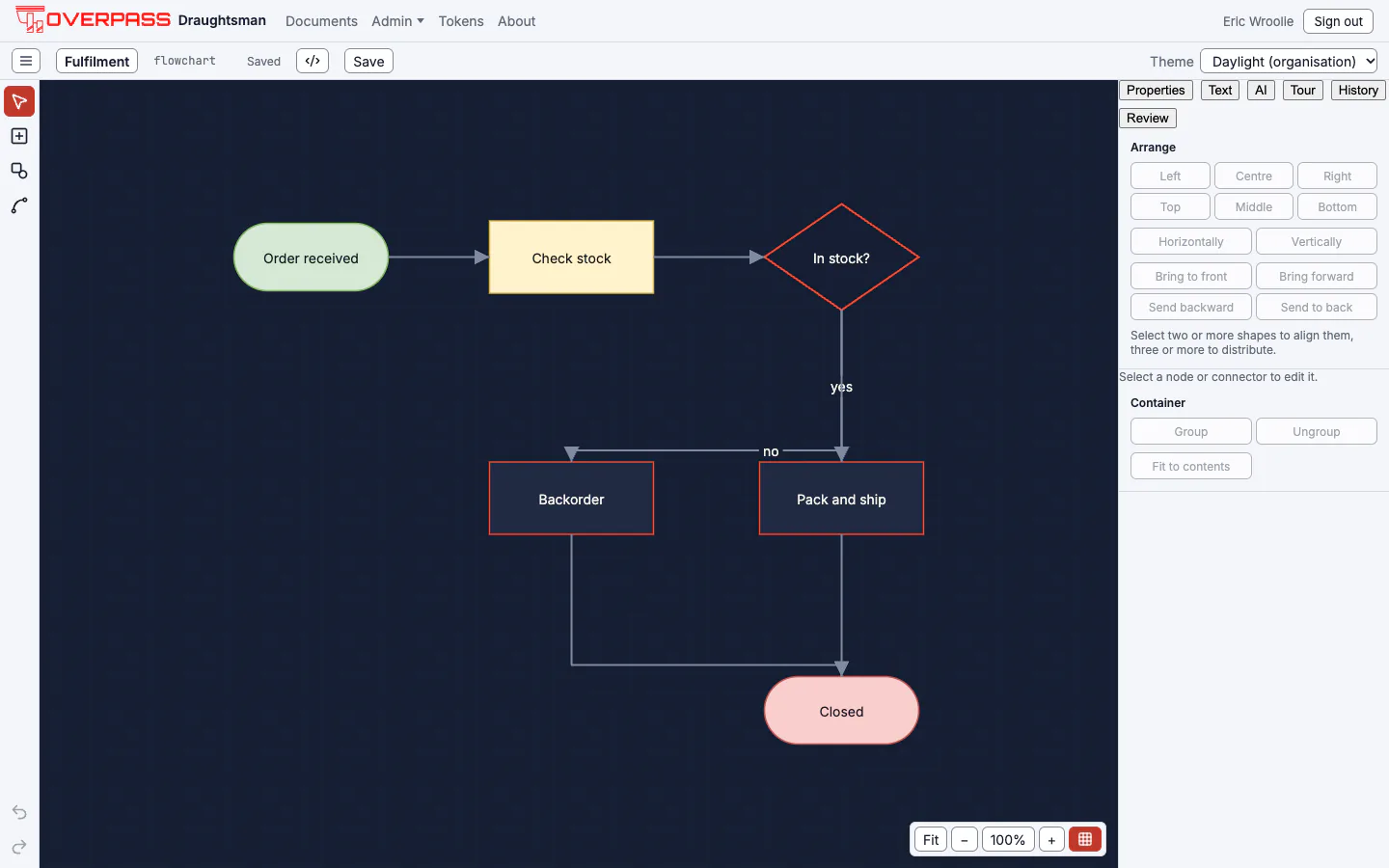
Task: Click Send backward
Action: coord(1191,307)
